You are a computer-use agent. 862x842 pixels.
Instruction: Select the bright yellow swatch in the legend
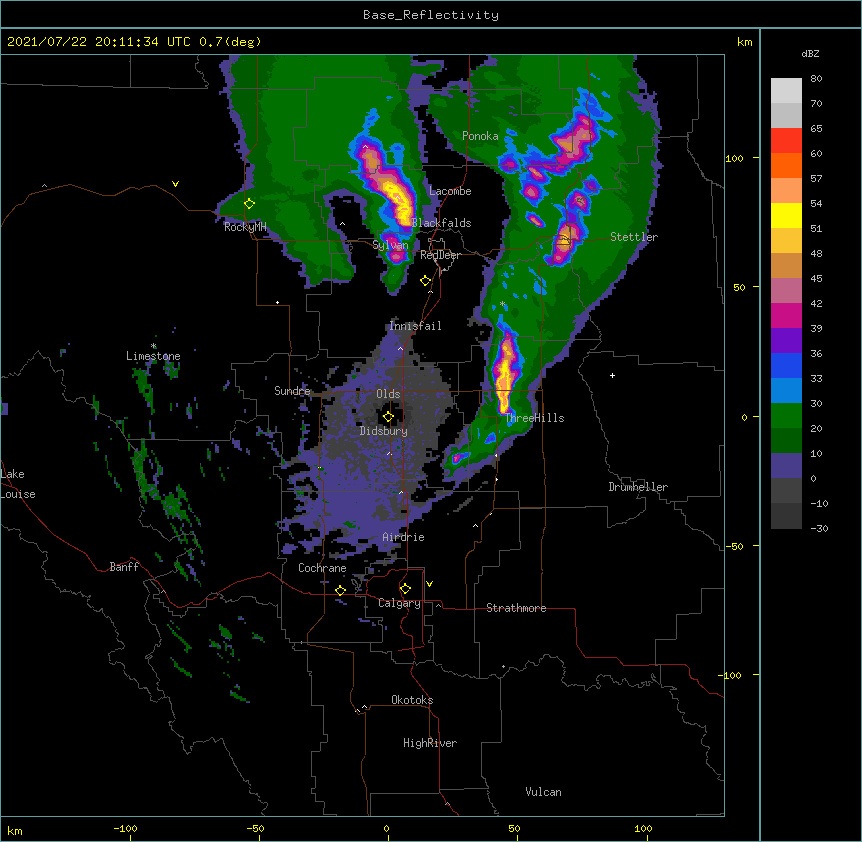786,215
